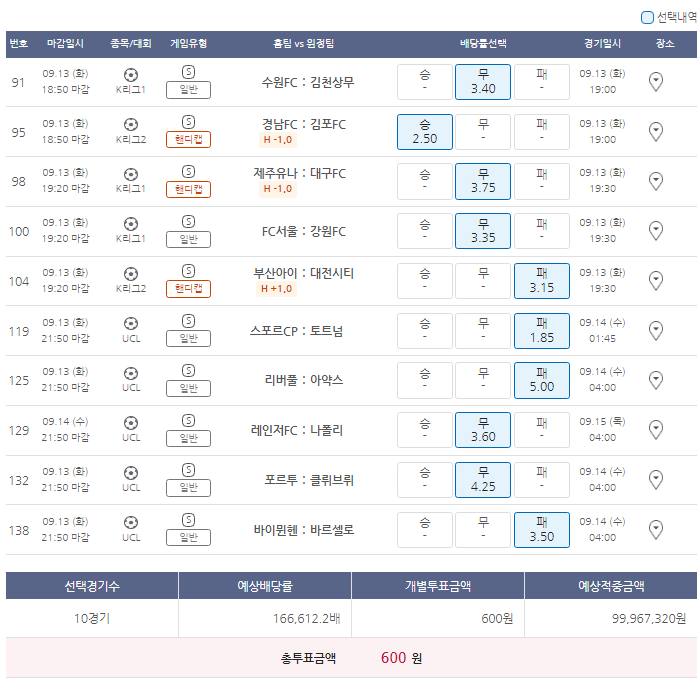This screenshot has width=700, height=682.
Task: Pick loss option for 경남FC : 김포FC
Action: click(542, 132)
